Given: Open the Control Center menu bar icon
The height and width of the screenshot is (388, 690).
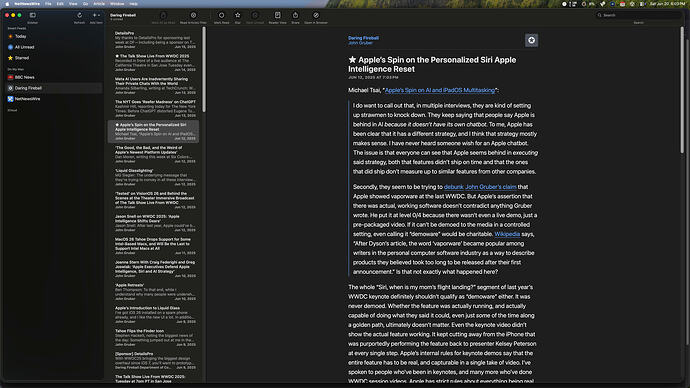Looking at the screenshot, I should pos(642,4).
